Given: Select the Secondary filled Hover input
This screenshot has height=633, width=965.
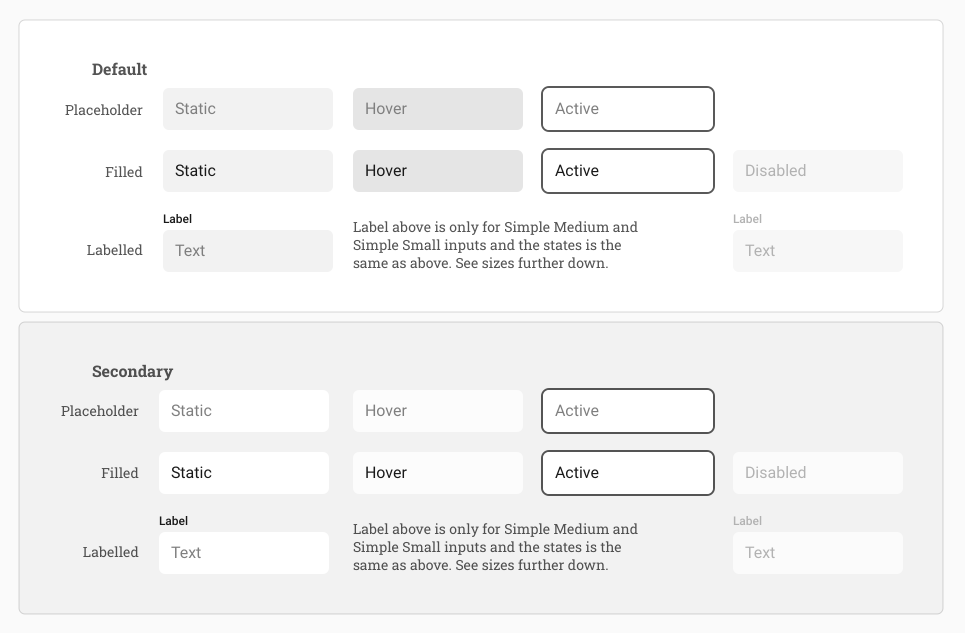Looking at the screenshot, I should pos(437,473).
